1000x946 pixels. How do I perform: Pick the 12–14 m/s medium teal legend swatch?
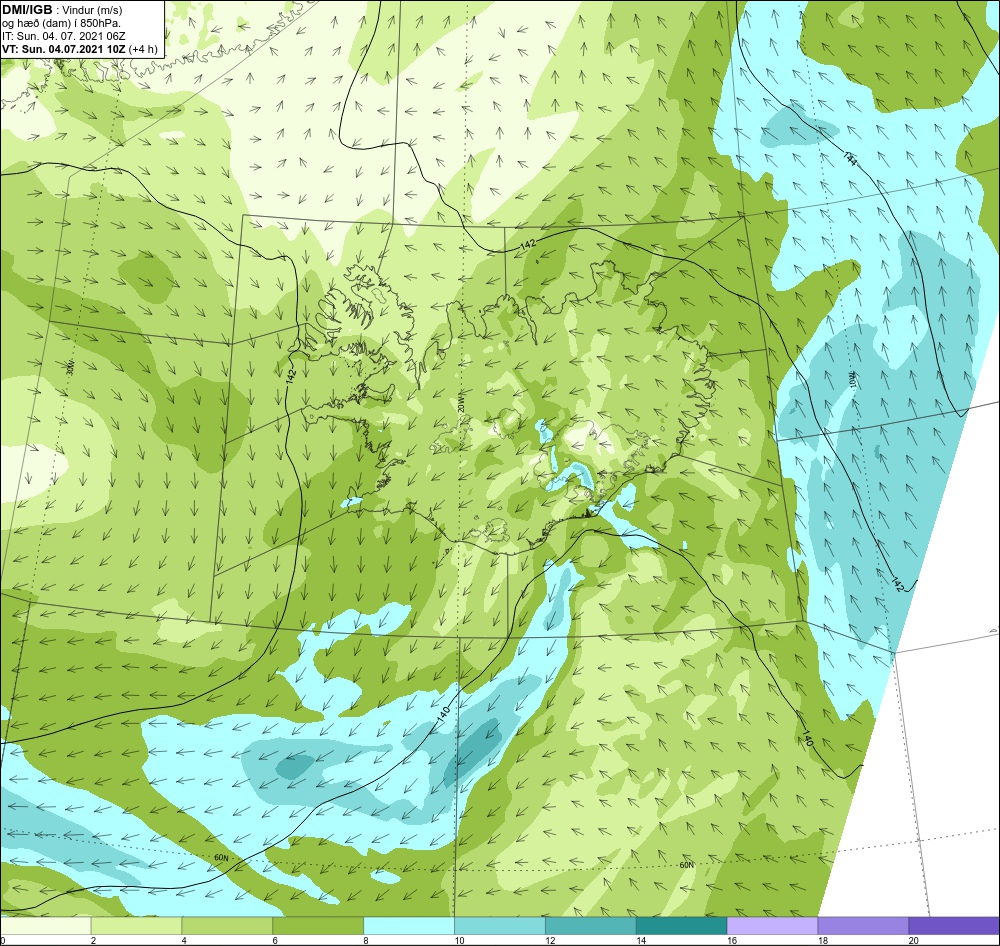click(591, 925)
